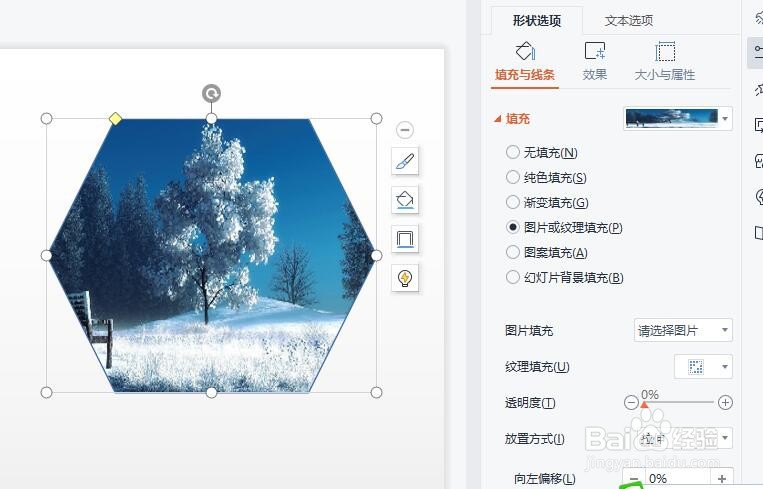
Task: Click the transparency slider plus button
Action: pos(725,402)
